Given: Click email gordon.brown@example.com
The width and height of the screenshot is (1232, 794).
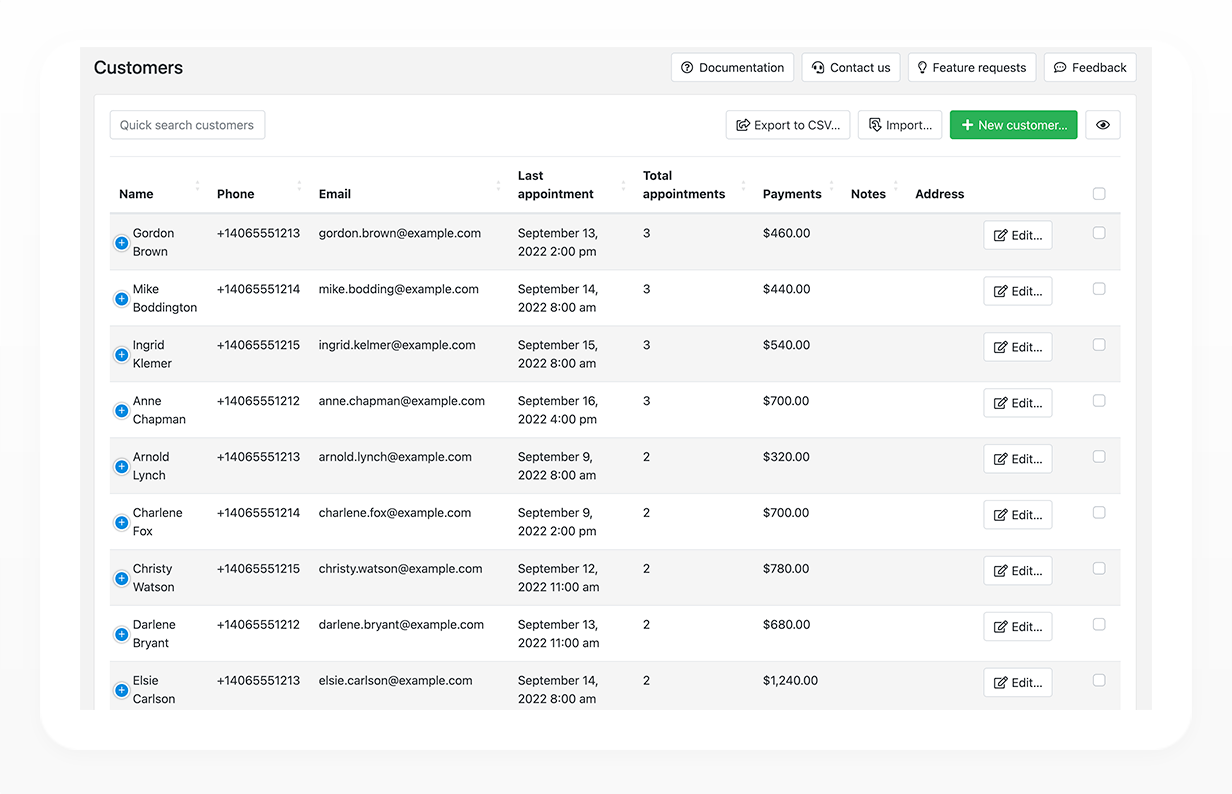Looking at the screenshot, I should (x=400, y=233).
